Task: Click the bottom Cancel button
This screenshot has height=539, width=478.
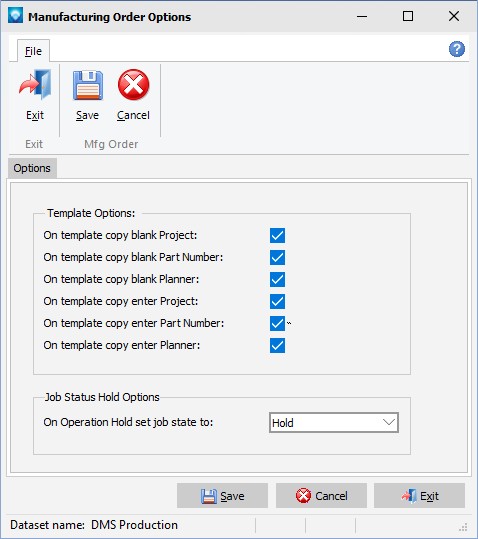Action: pos(321,496)
